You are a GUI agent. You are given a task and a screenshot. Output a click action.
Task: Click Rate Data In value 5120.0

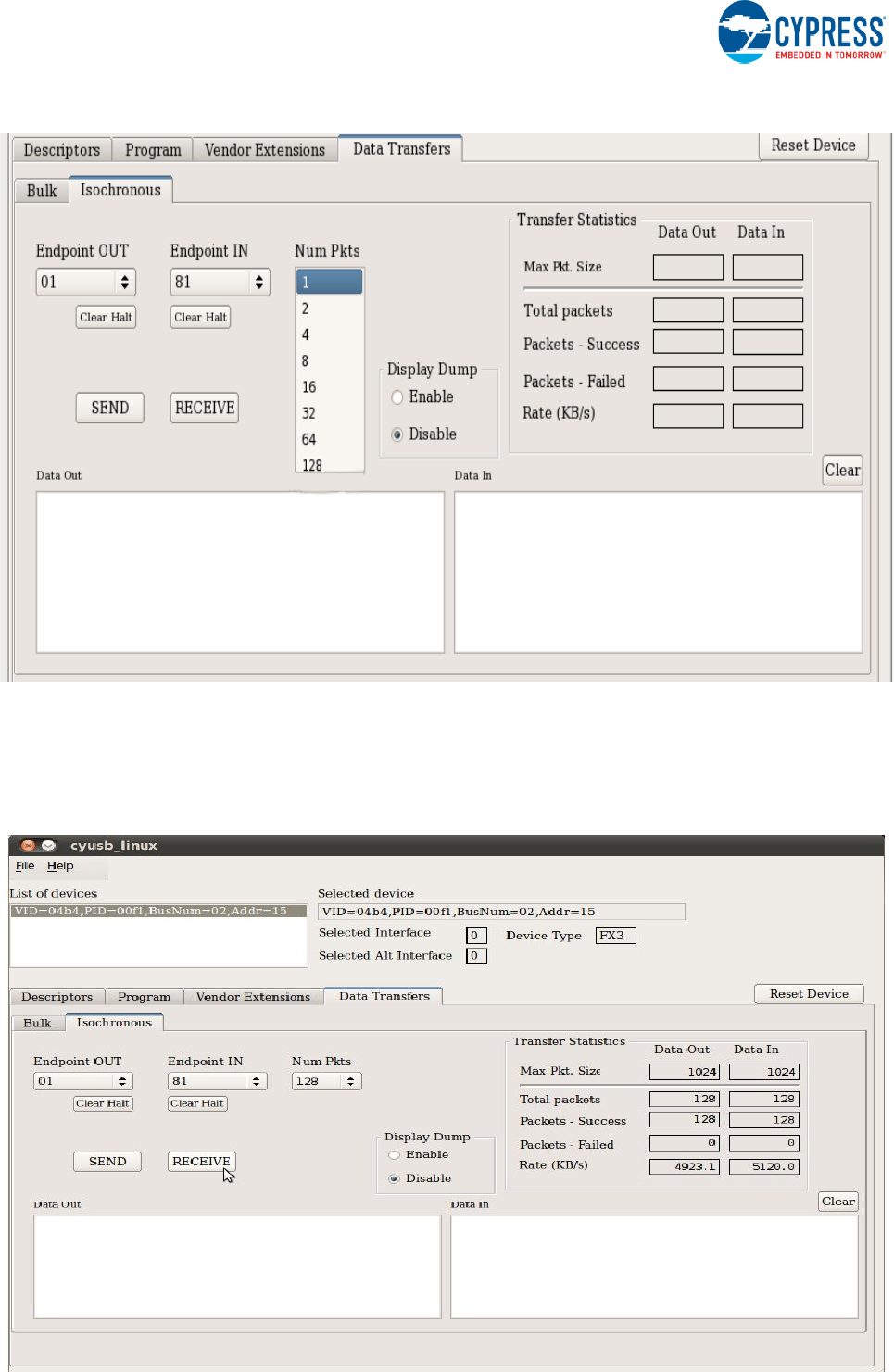[x=764, y=1167]
